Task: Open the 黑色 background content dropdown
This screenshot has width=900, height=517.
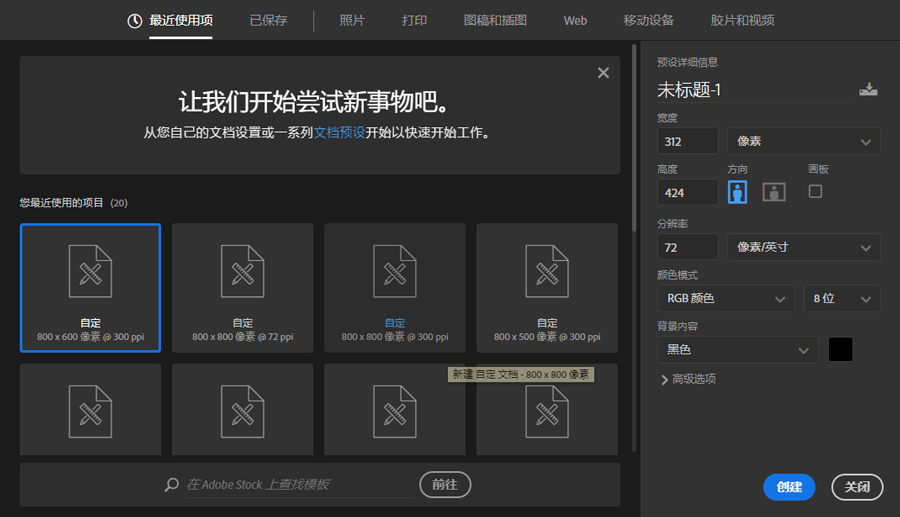Action: [x=737, y=349]
